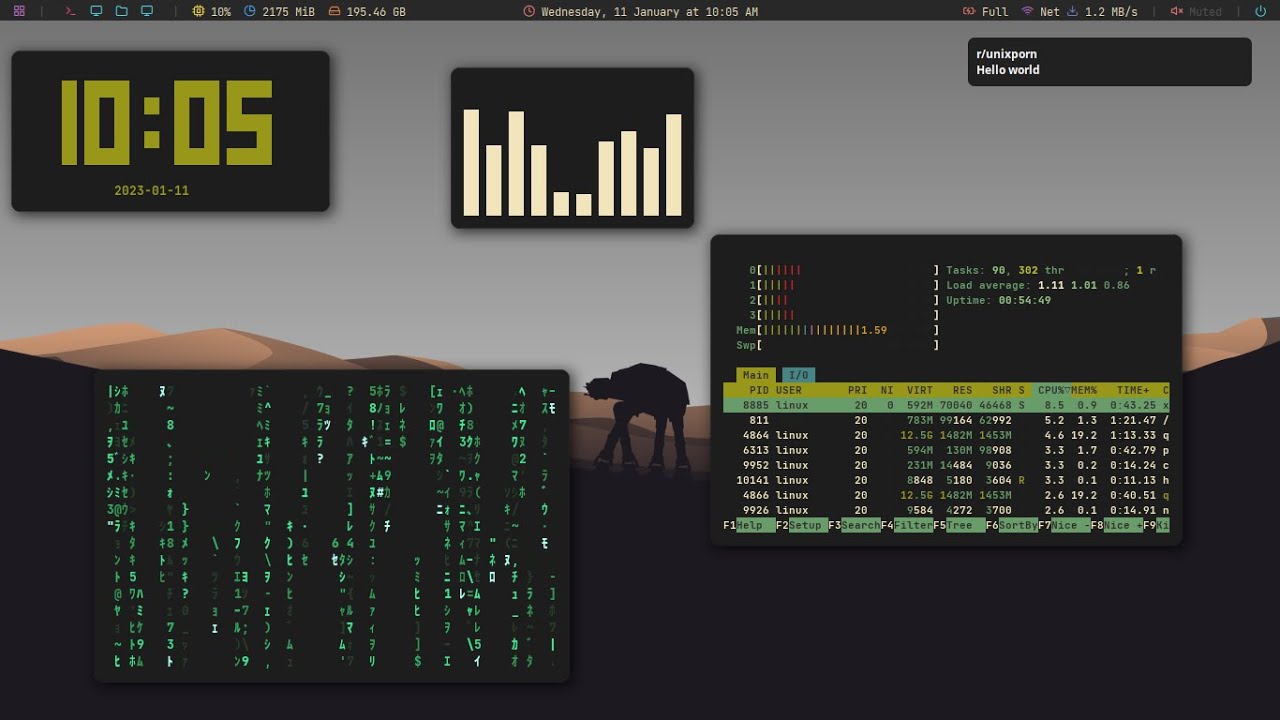Click F7 Nice - in htop
1280x720 pixels.
point(1064,525)
